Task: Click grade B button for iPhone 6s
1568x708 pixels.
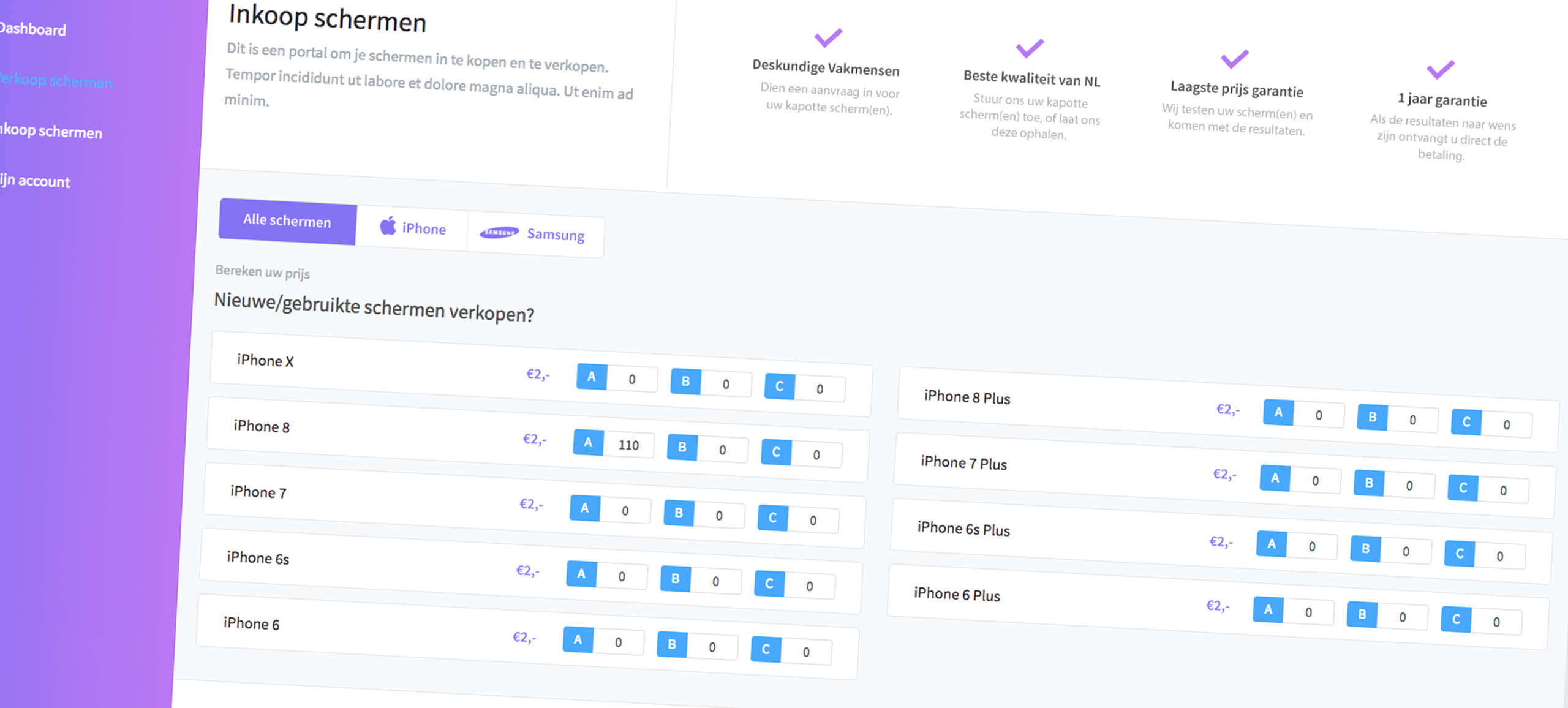Action: click(x=676, y=578)
